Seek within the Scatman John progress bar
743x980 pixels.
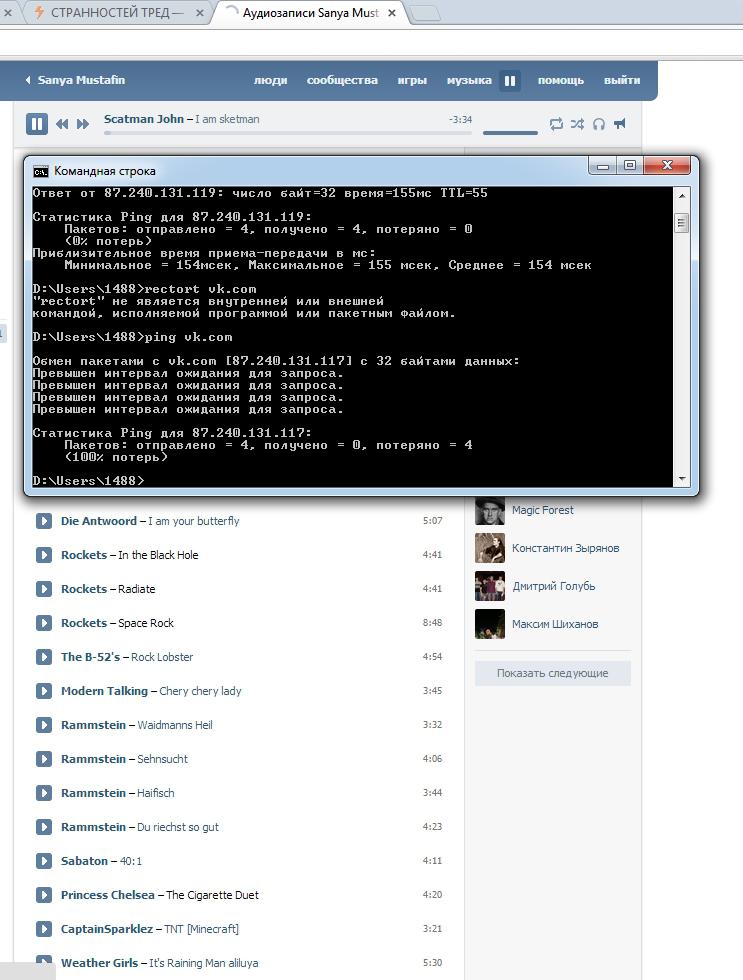pyautogui.click(x=288, y=132)
